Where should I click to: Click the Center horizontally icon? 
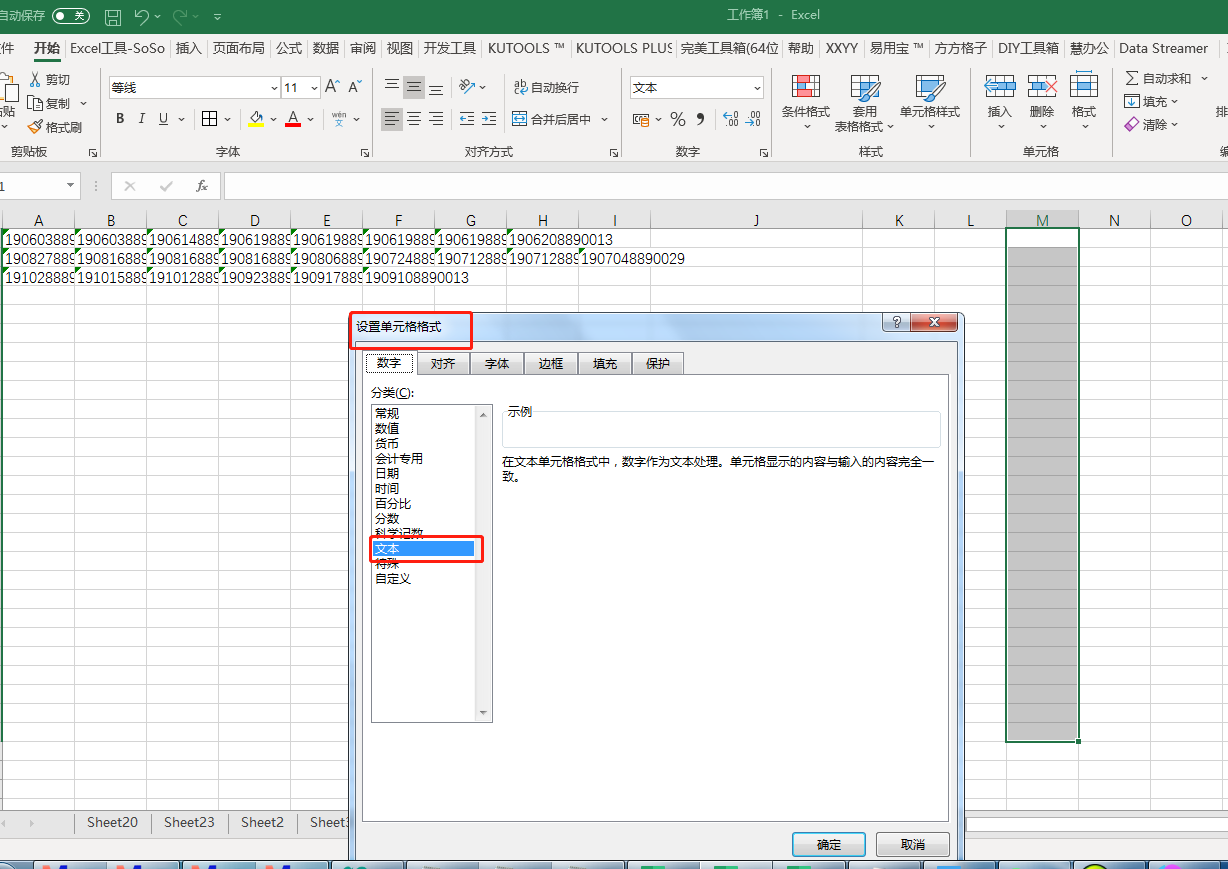coord(414,119)
